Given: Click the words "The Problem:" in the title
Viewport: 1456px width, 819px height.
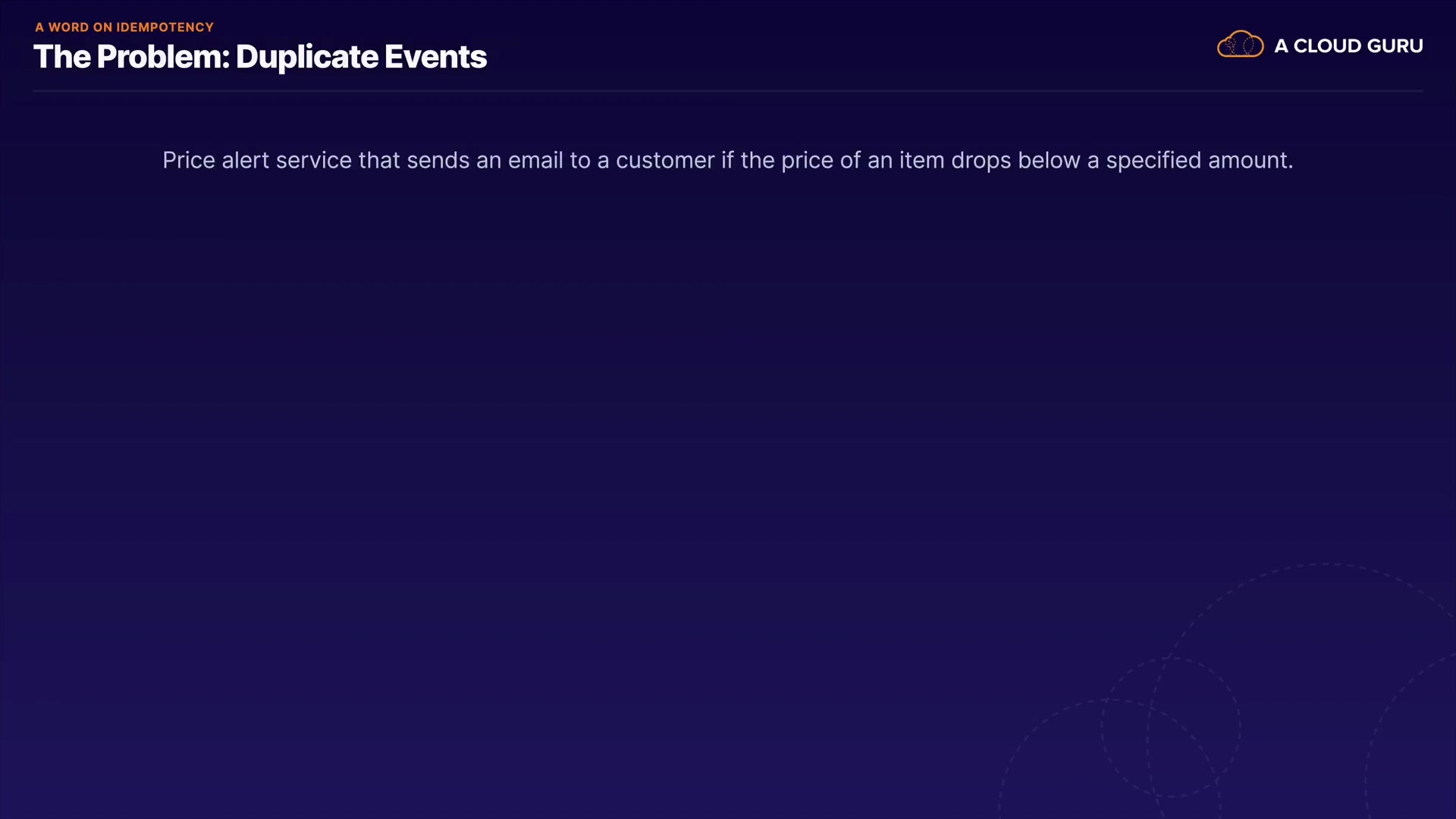Looking at the screenshot, I should pyautogui.click(x=131, y=57).
